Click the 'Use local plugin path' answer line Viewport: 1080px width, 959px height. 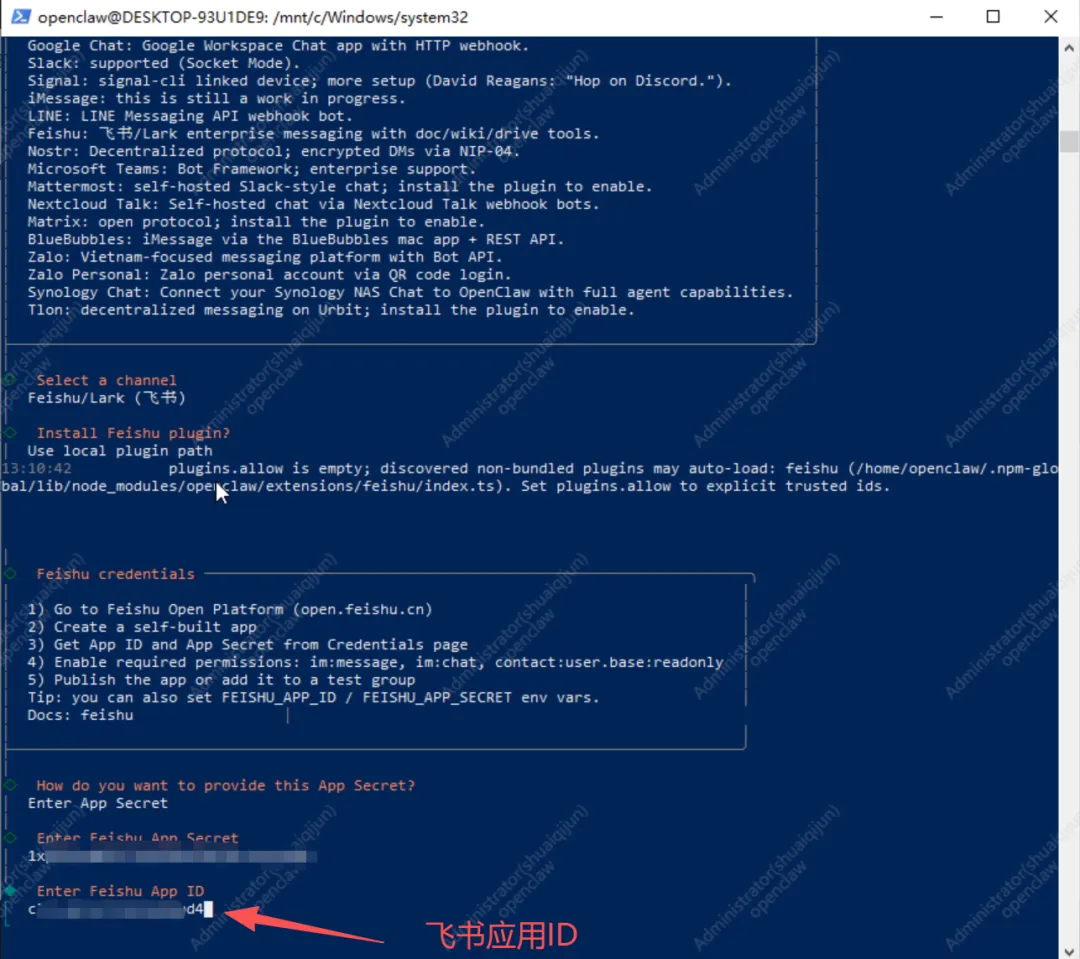pos(120,451)
